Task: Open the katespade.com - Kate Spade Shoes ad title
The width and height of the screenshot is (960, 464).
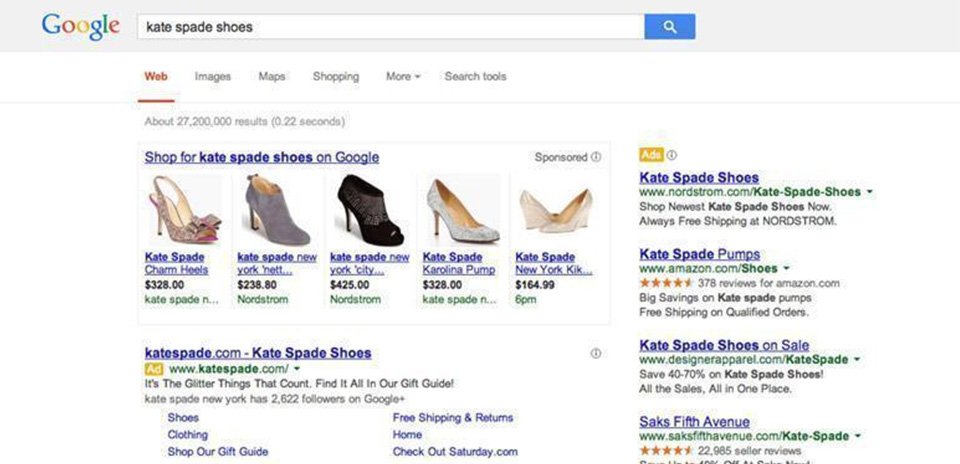Action: click(258, 353)
